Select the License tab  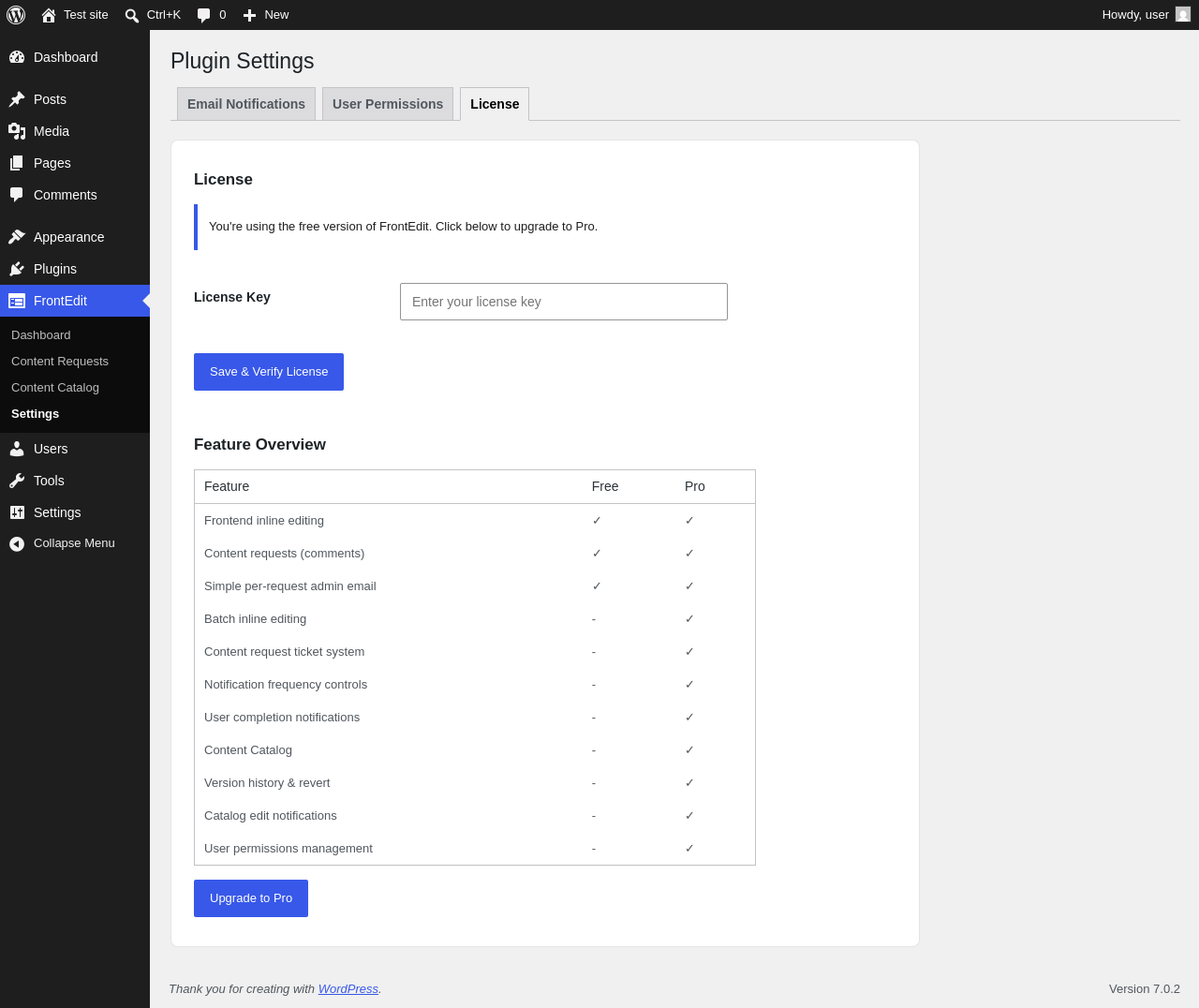point(495,104)
